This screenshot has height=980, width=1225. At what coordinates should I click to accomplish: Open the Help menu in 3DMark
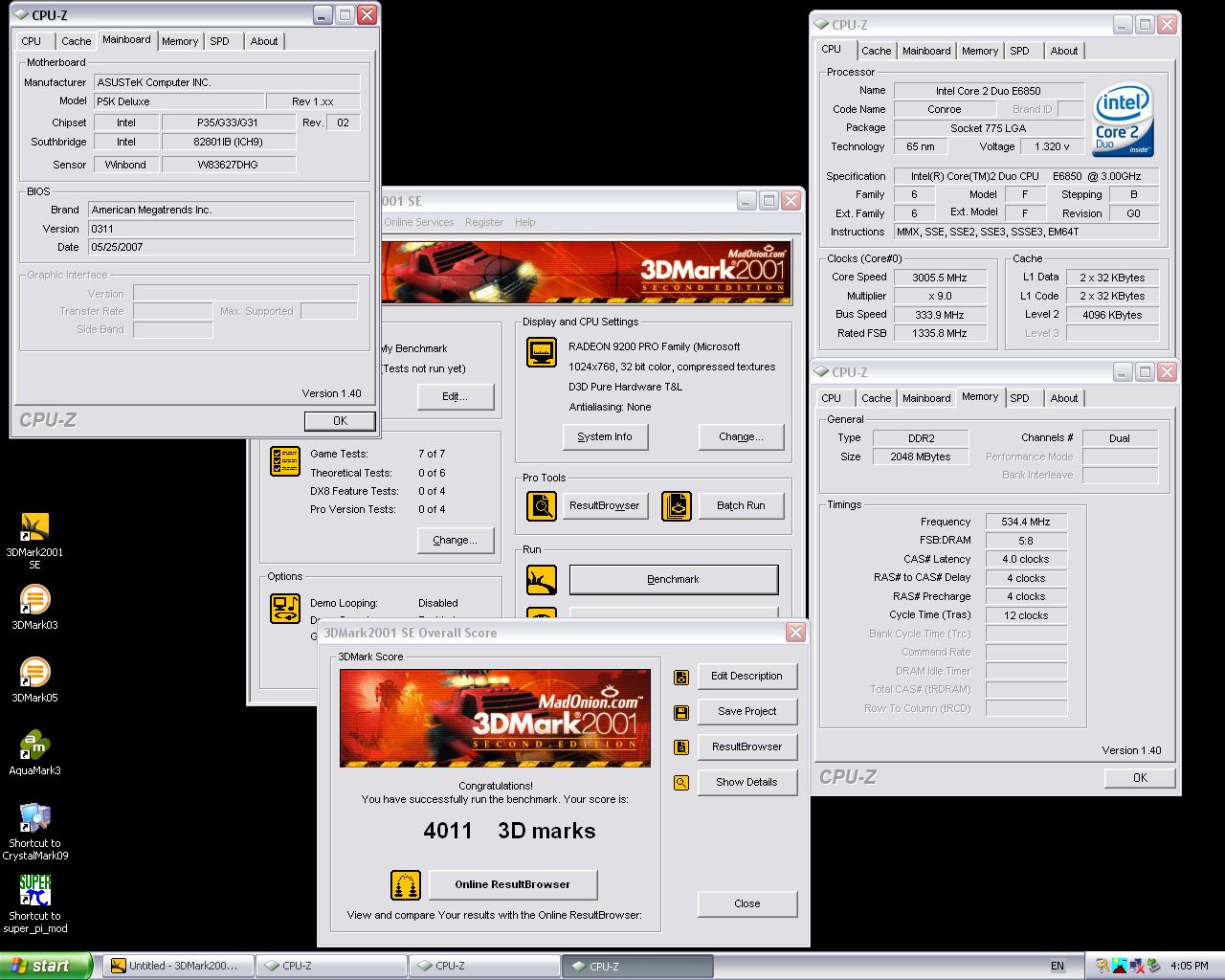click(524, 222)
